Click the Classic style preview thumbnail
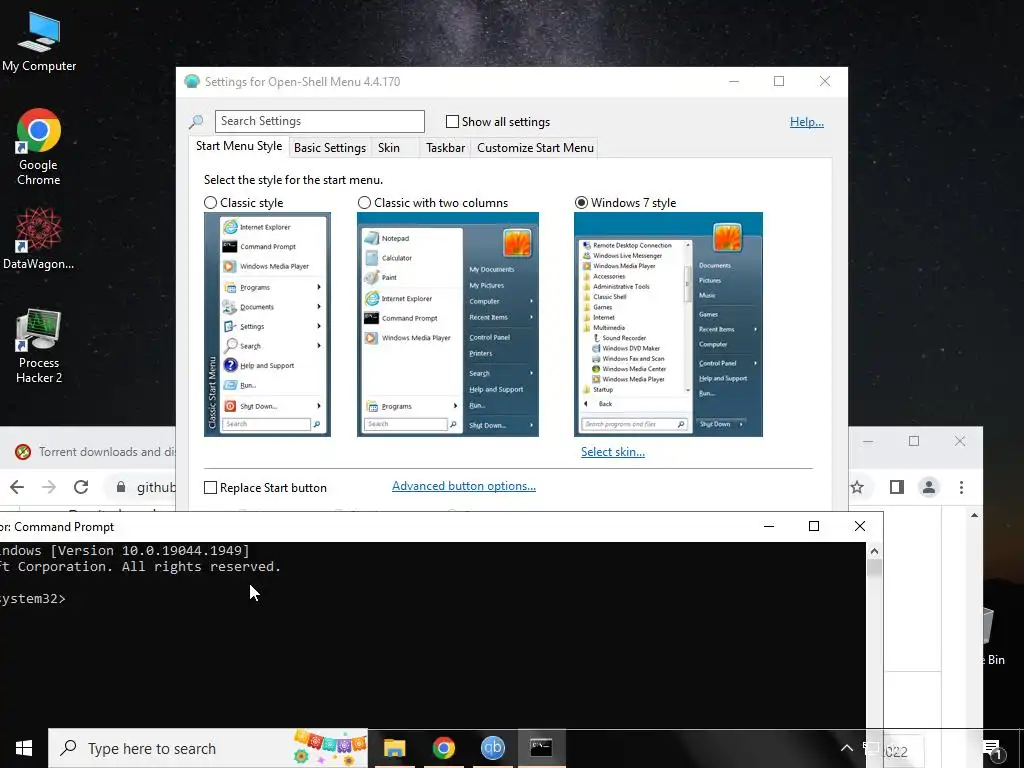The width and height of the screenshot is (1024, 768). [267, 325]
